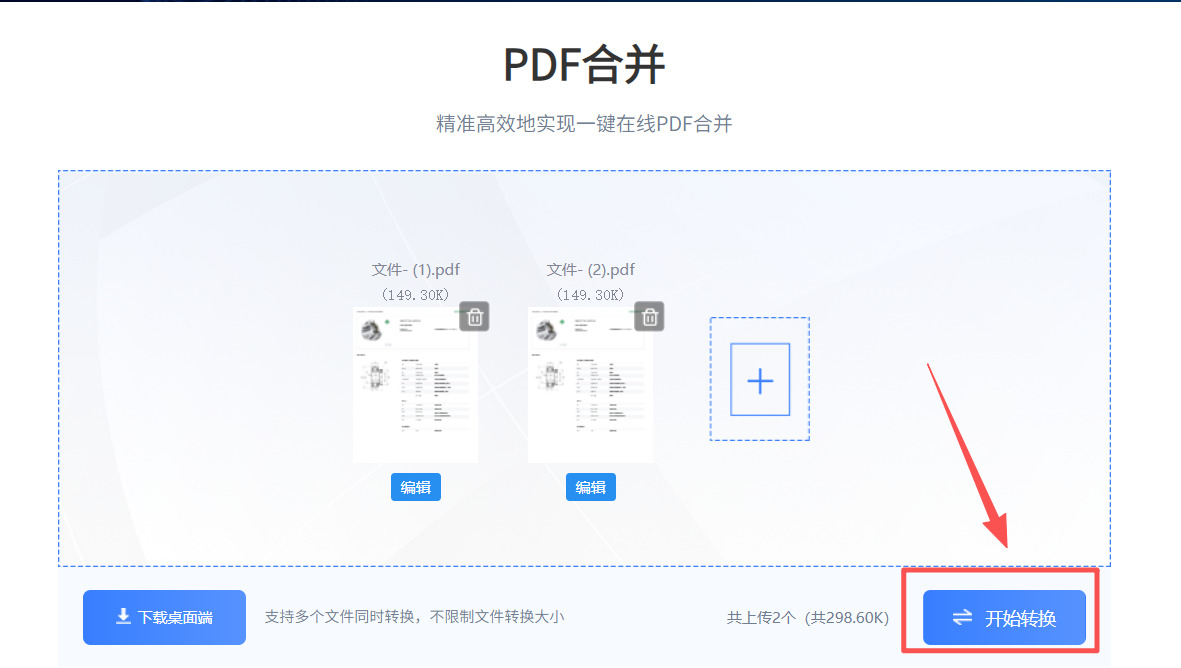Select the dashed add-file placeholder box

coord(760,380)
